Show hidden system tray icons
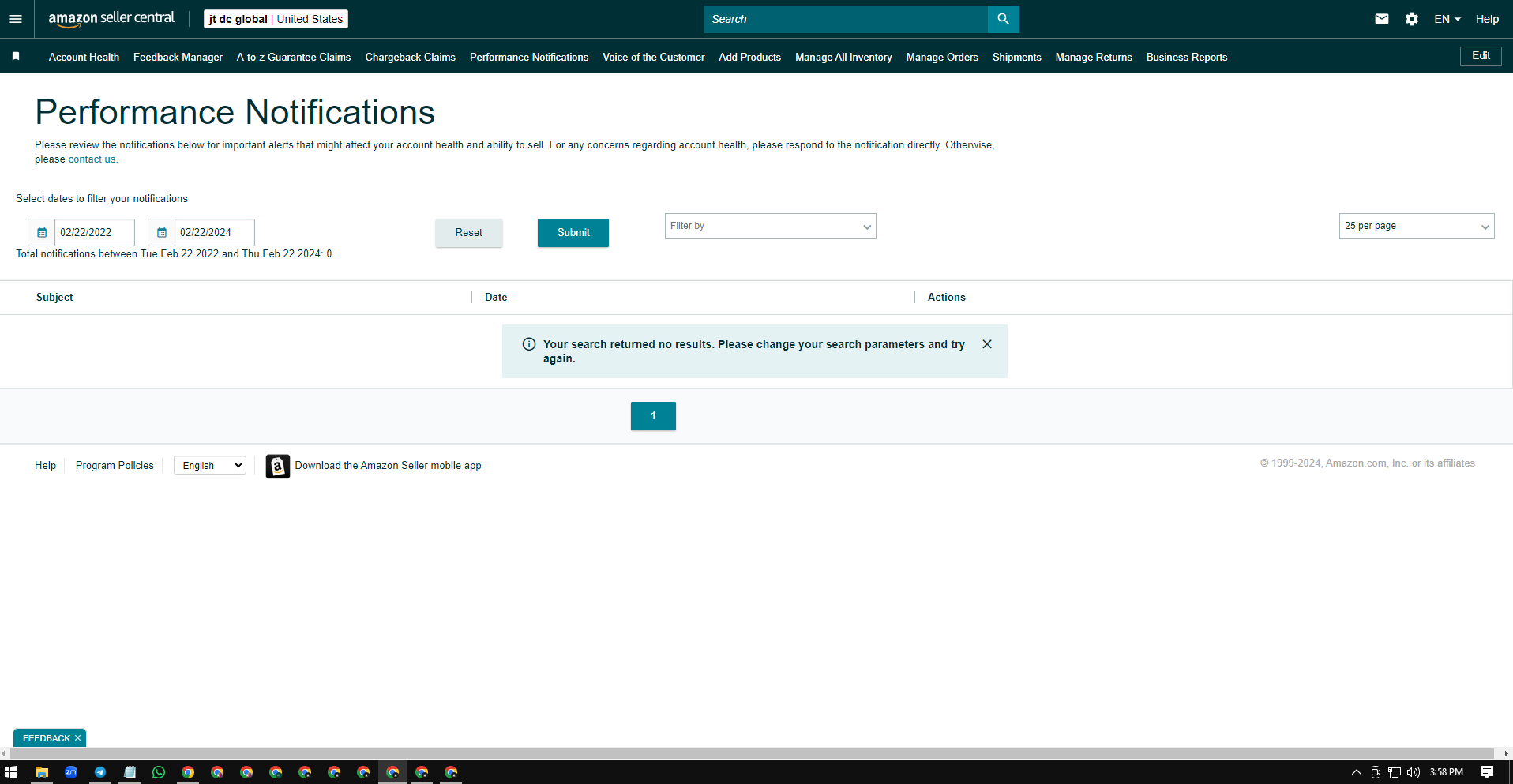 click(x=1357, y=772)
